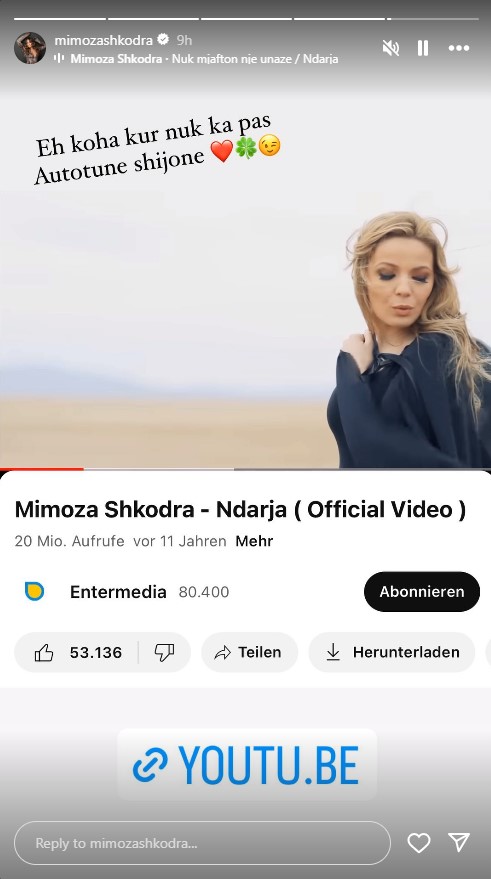491x879 pixels.
Task: Open the YOUTU.BE link sticker
Action: 247,765
